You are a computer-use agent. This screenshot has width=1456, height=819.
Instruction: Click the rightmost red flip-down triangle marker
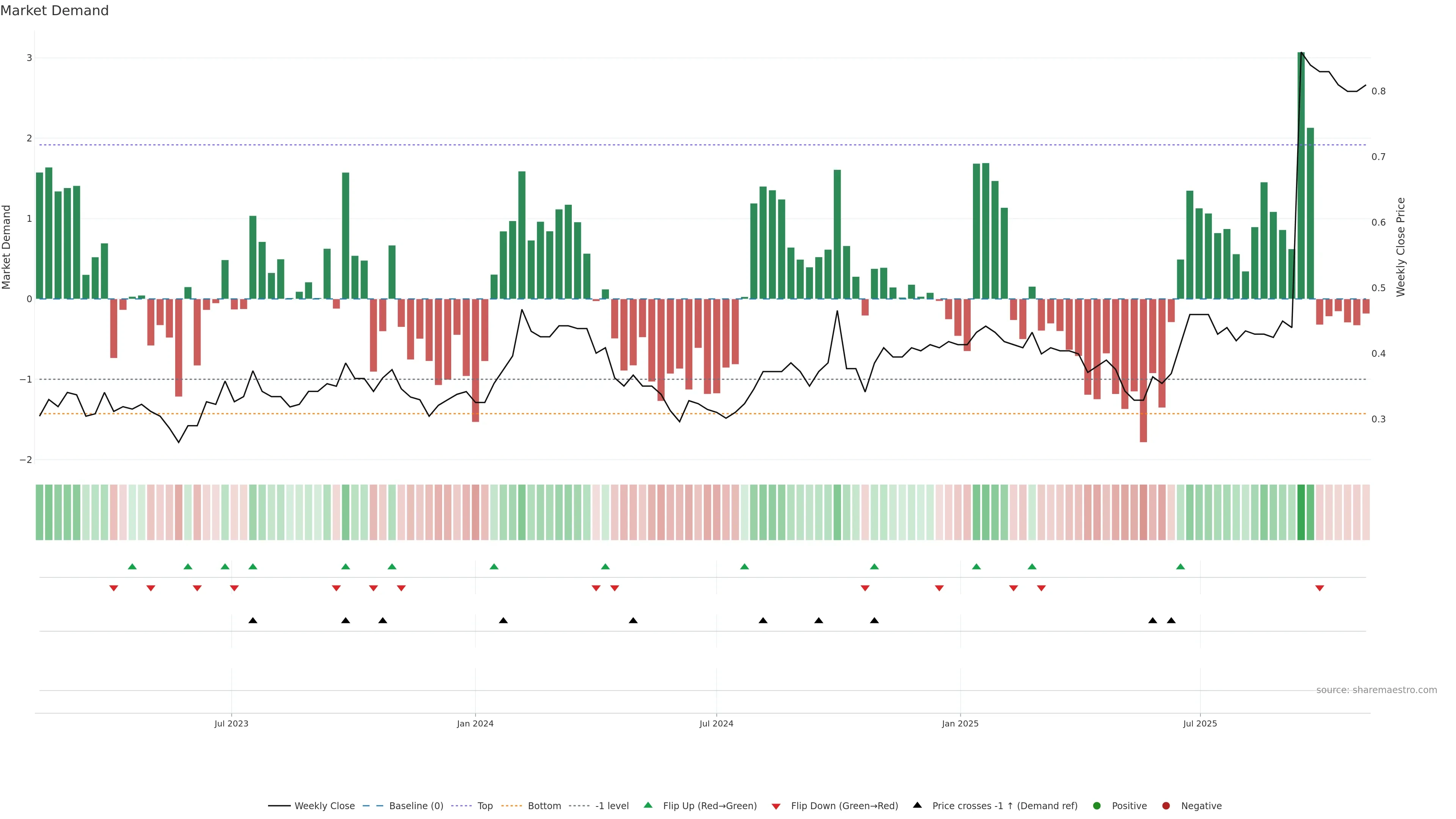(1320, 588)
